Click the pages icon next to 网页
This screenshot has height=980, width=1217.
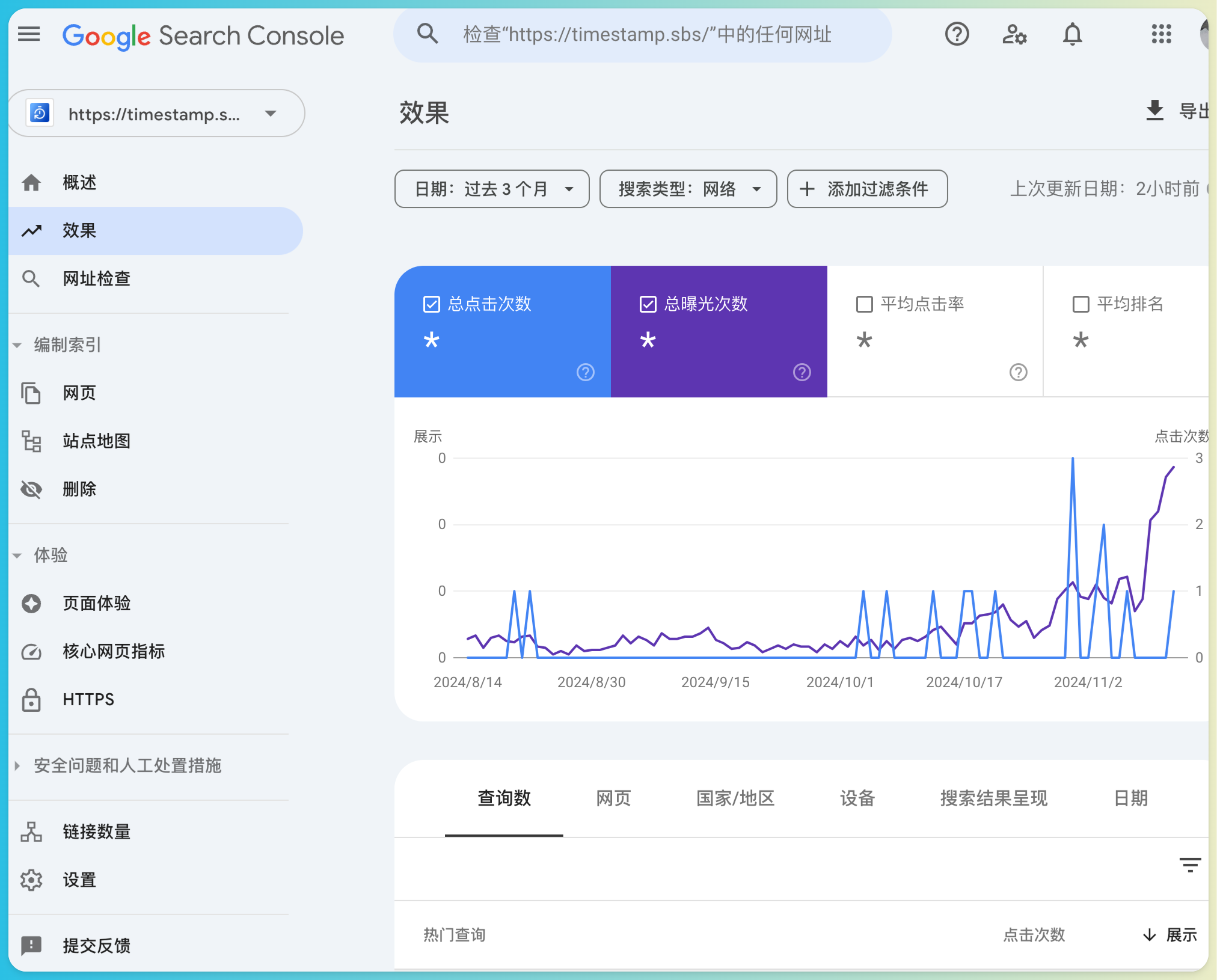(x=31, y=393)
